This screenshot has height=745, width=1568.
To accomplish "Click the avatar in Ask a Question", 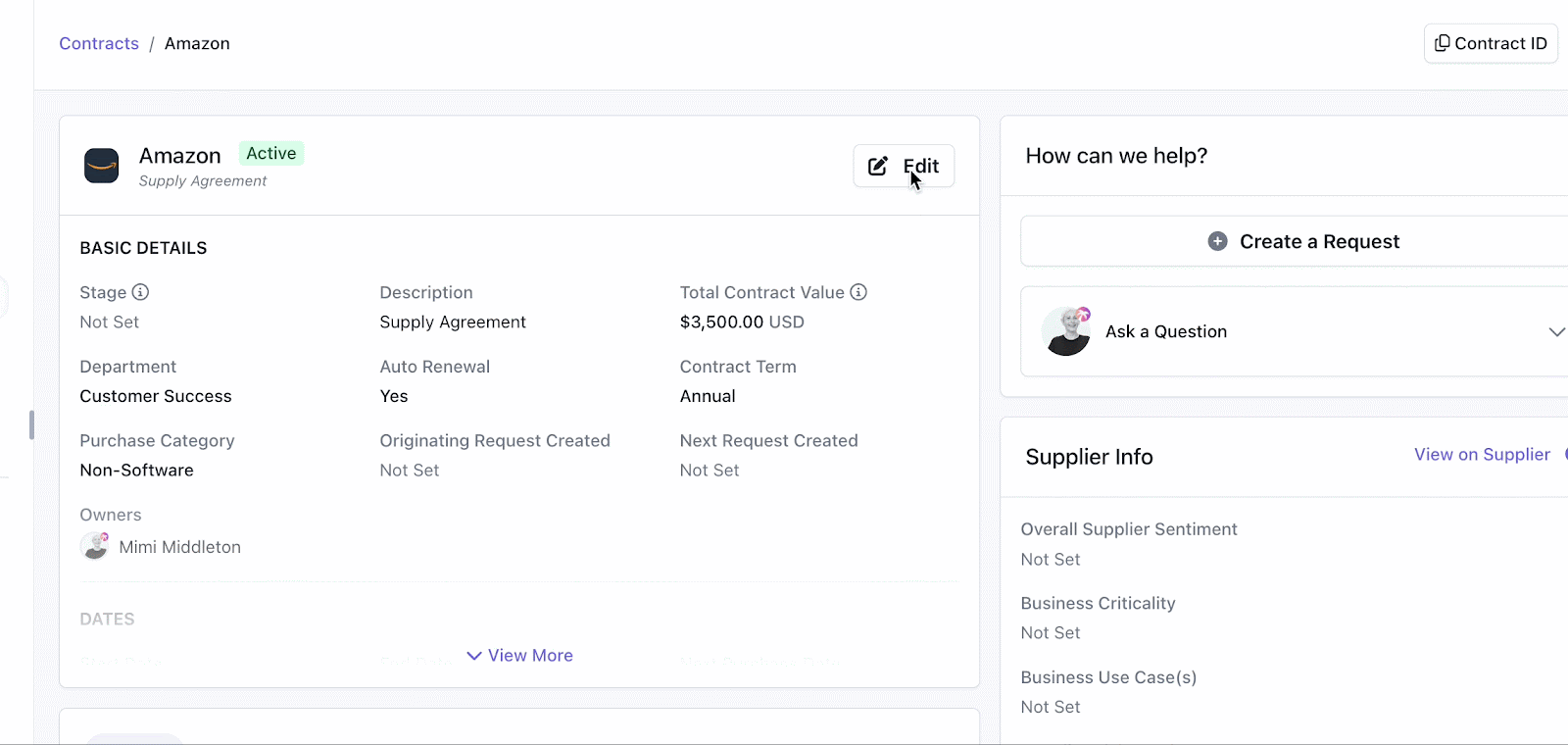I will pyautogui.click(x=1066, y=331).
